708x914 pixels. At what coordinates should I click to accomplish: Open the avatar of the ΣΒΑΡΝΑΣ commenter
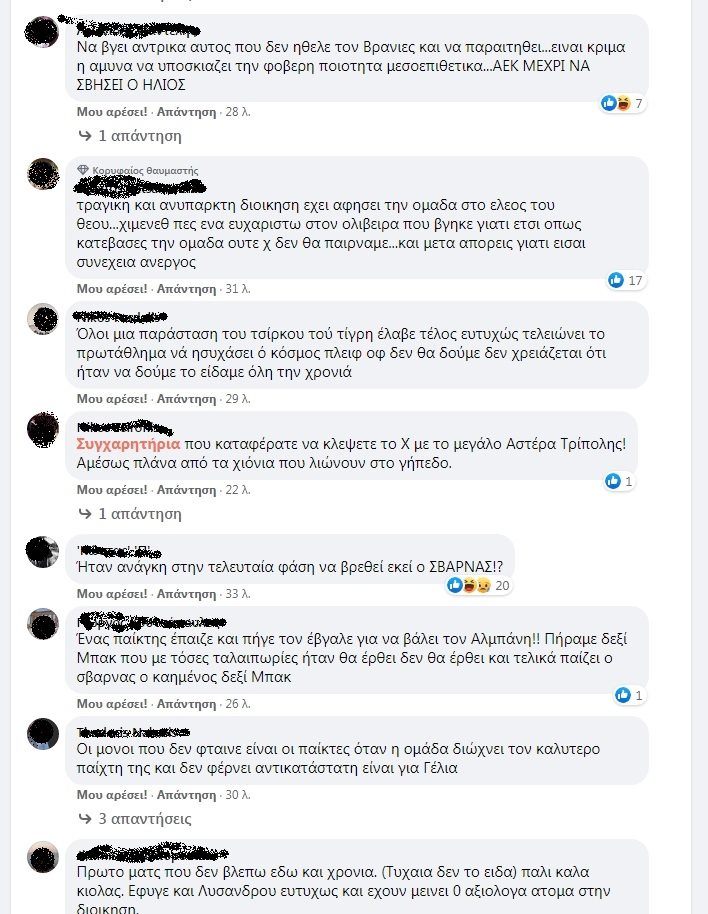[x=43, y=551]
